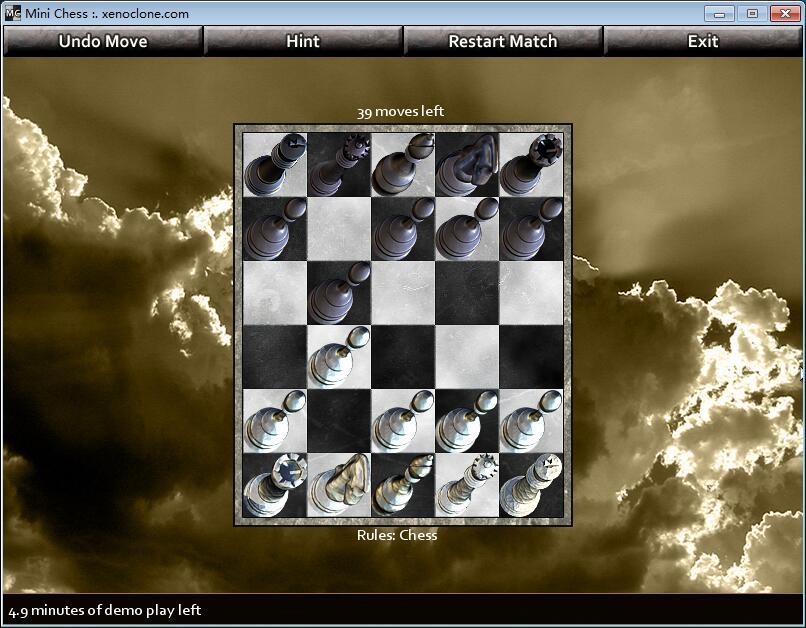Select the white pawn above the white bishop

tap(403, 421)
